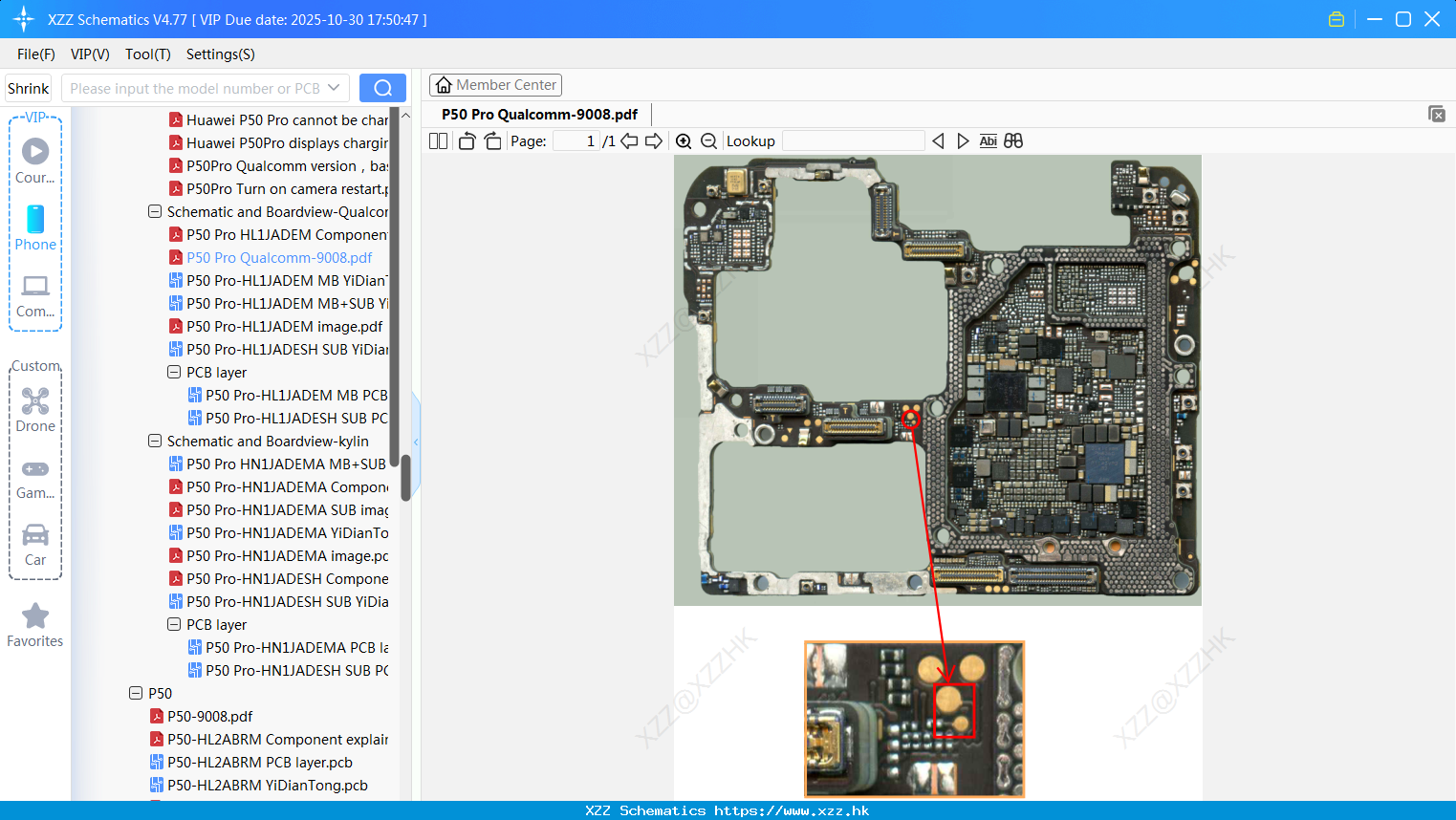The image size is (1456, 820).
Task: Go to next page arrow
Action: click(x=654, y=141)
